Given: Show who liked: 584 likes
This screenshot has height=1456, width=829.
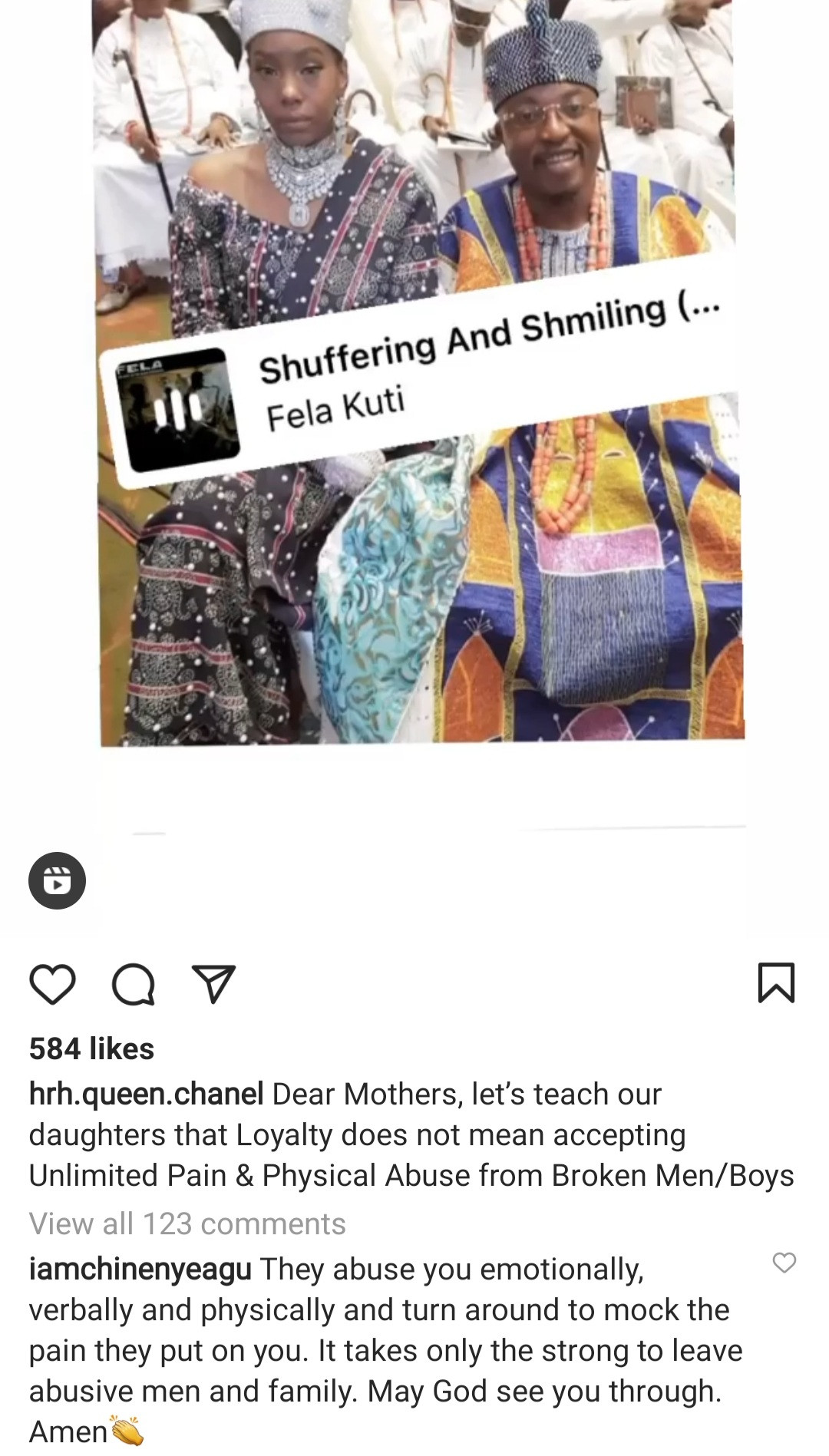Looking at the screenshot, I should [91, 1048].
